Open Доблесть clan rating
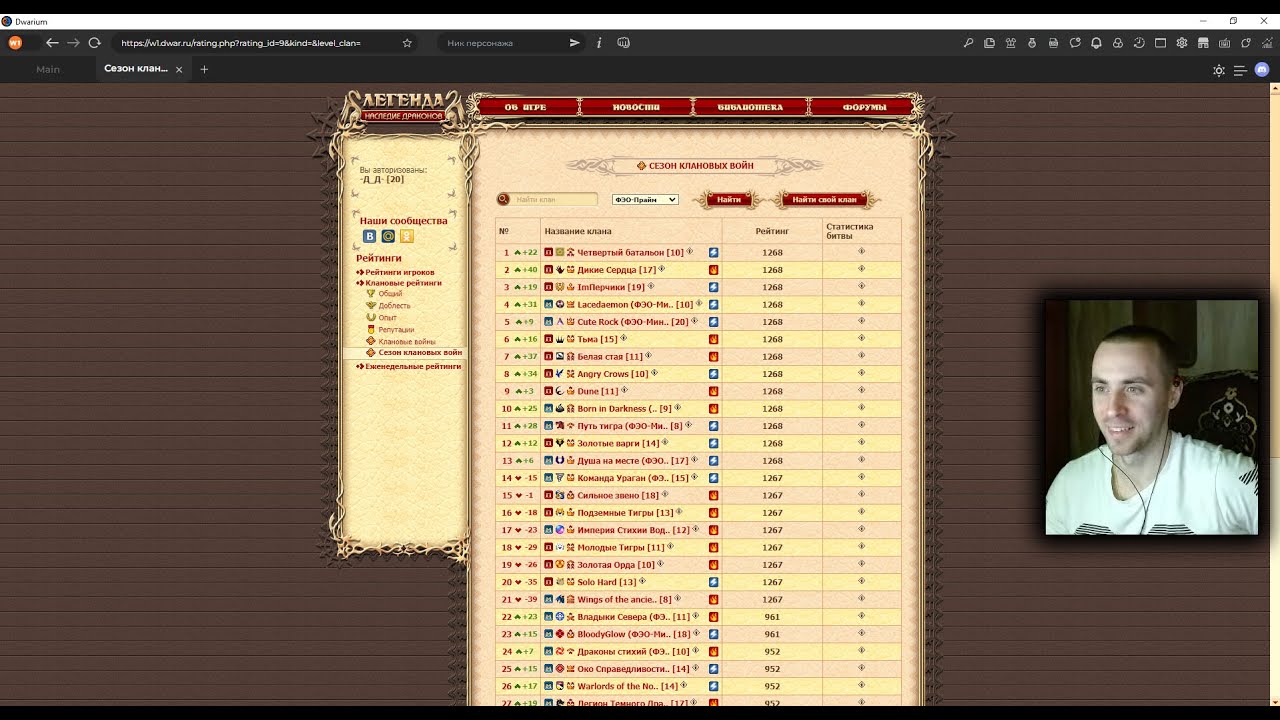Image resolution: width=1280 pixels, height=720 pixels. click(x=394, y=306)
